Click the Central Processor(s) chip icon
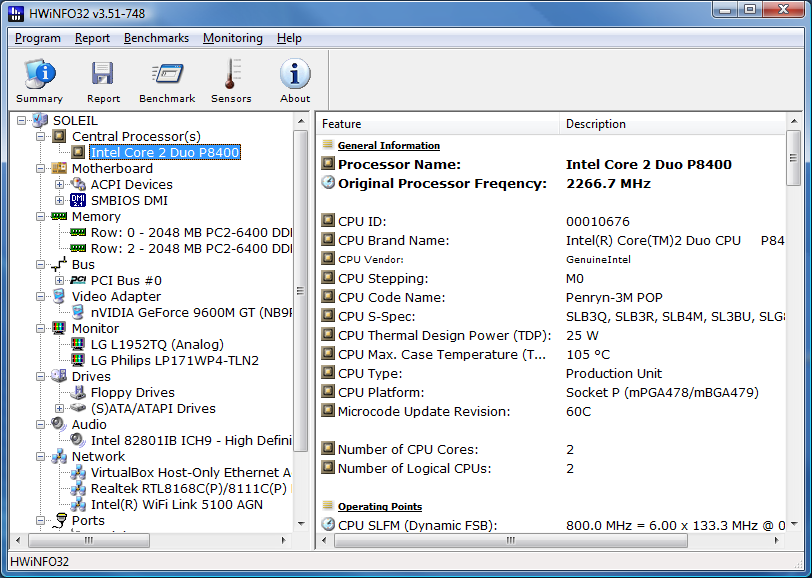The image size is (812, 578). (59, 136)
